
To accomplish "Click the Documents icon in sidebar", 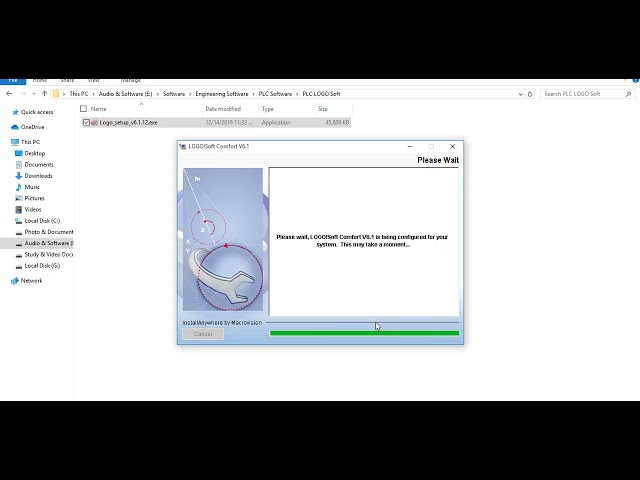I will [19, 164].
